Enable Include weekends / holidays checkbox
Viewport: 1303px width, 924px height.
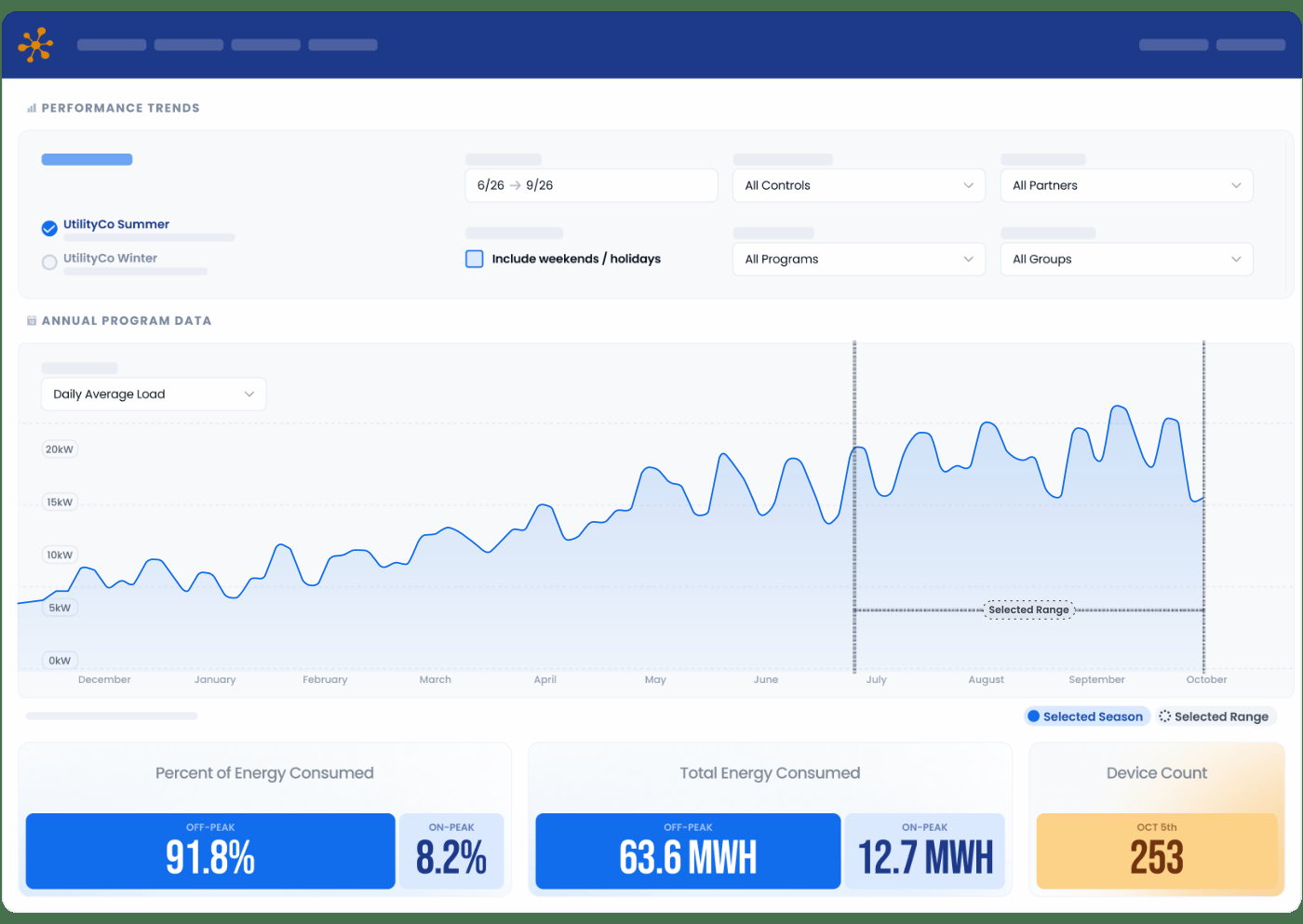pos(475,259)
